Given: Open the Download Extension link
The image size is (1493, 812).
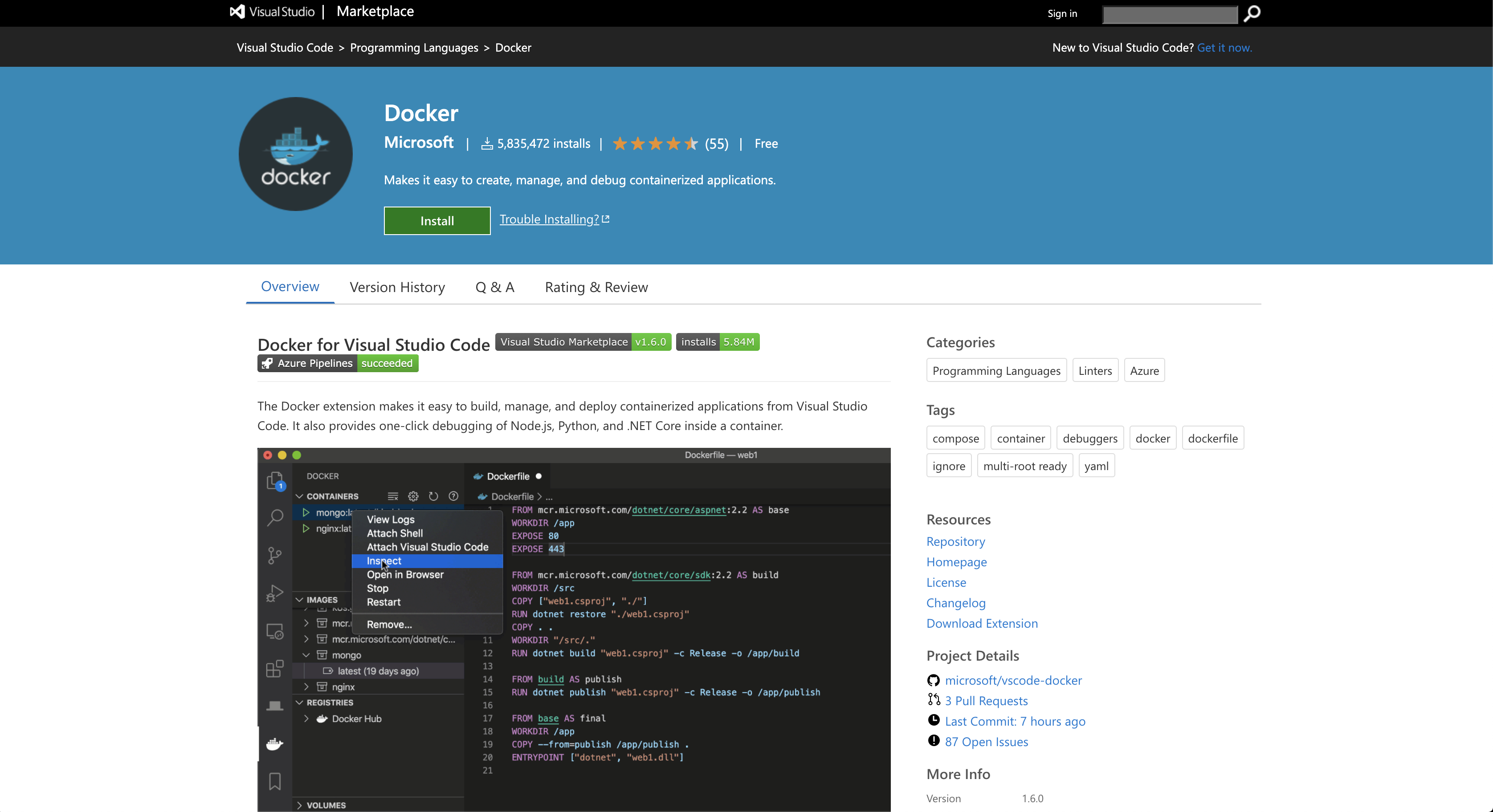Looking at the screenshot, I should coord(981,623).
